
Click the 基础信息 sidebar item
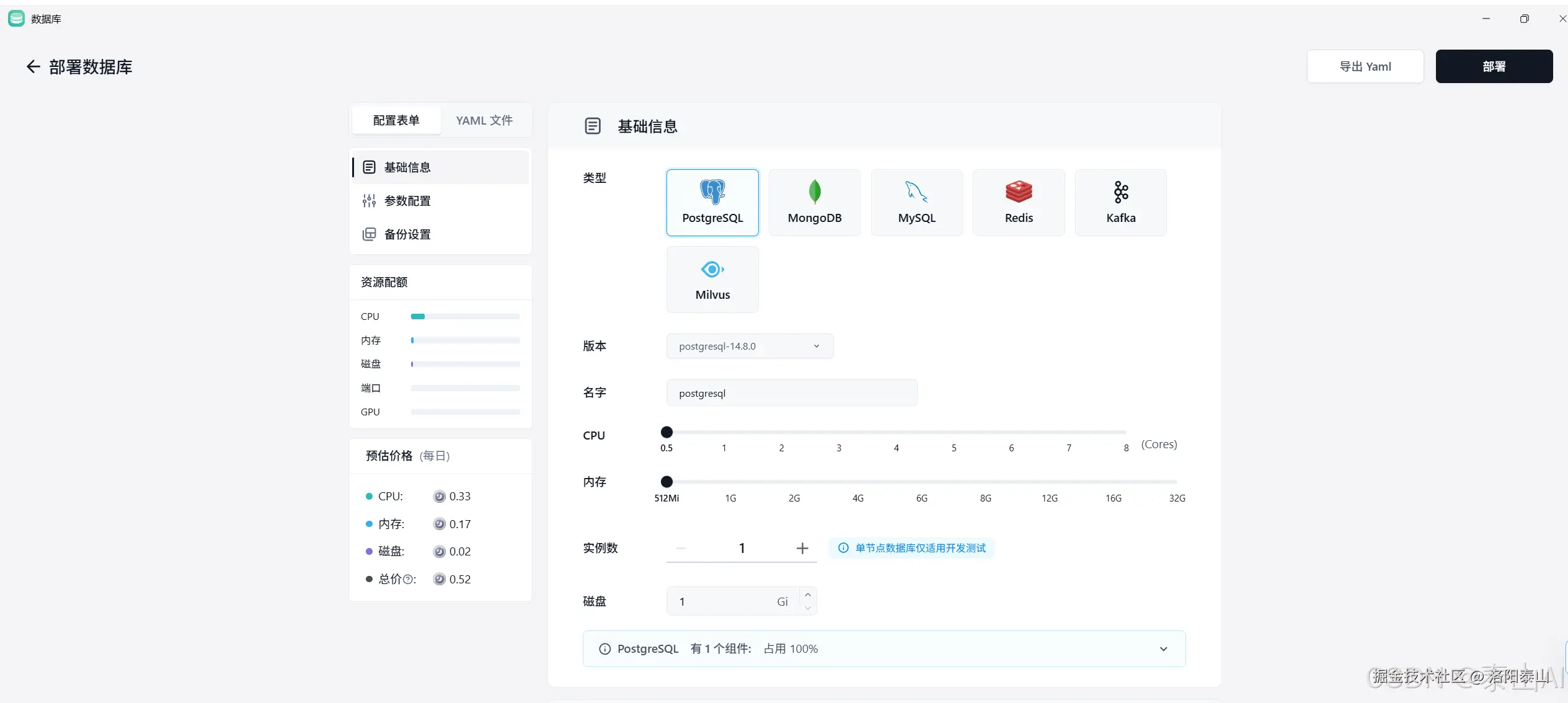tap(407, 167)
